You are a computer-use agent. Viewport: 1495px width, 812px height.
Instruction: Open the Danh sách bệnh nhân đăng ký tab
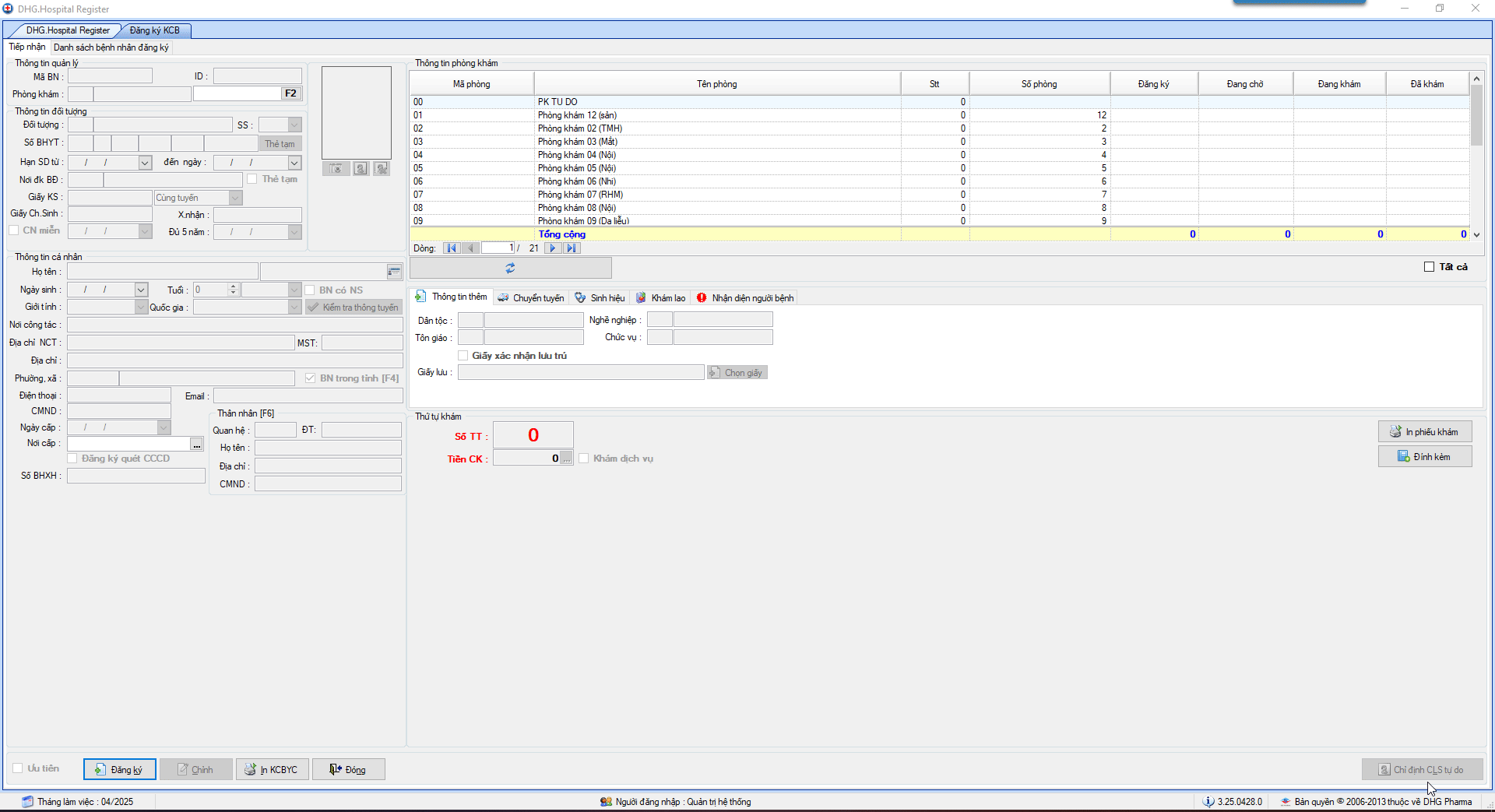(111, 47)
